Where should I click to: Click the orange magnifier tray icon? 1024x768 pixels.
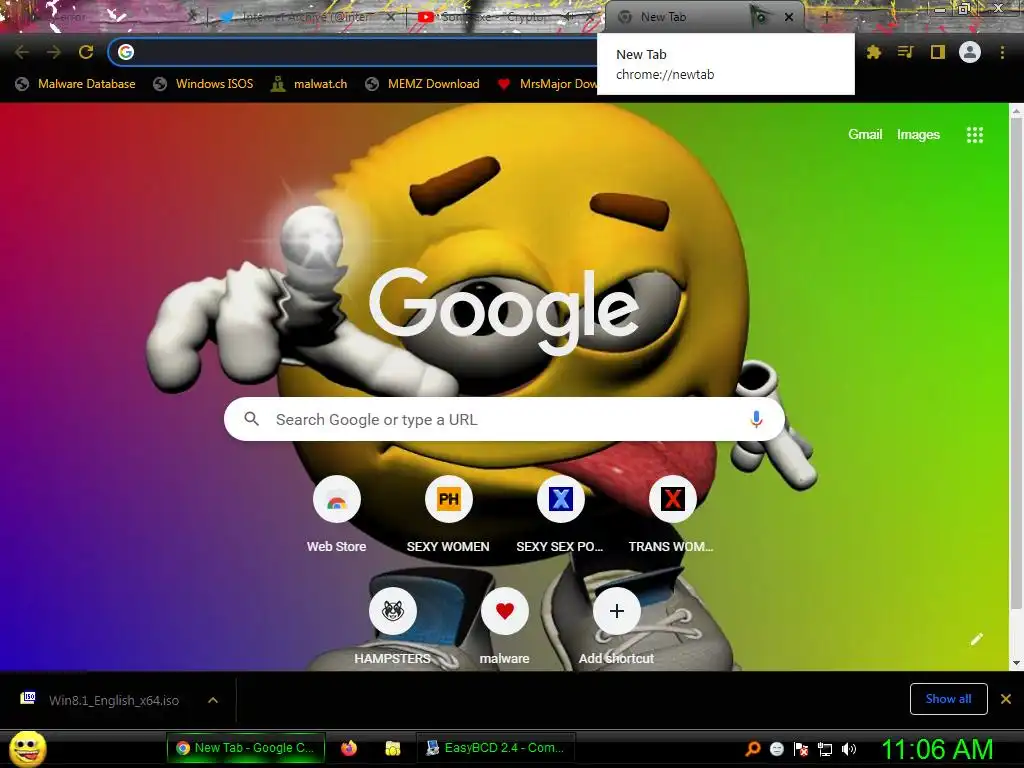753,748
